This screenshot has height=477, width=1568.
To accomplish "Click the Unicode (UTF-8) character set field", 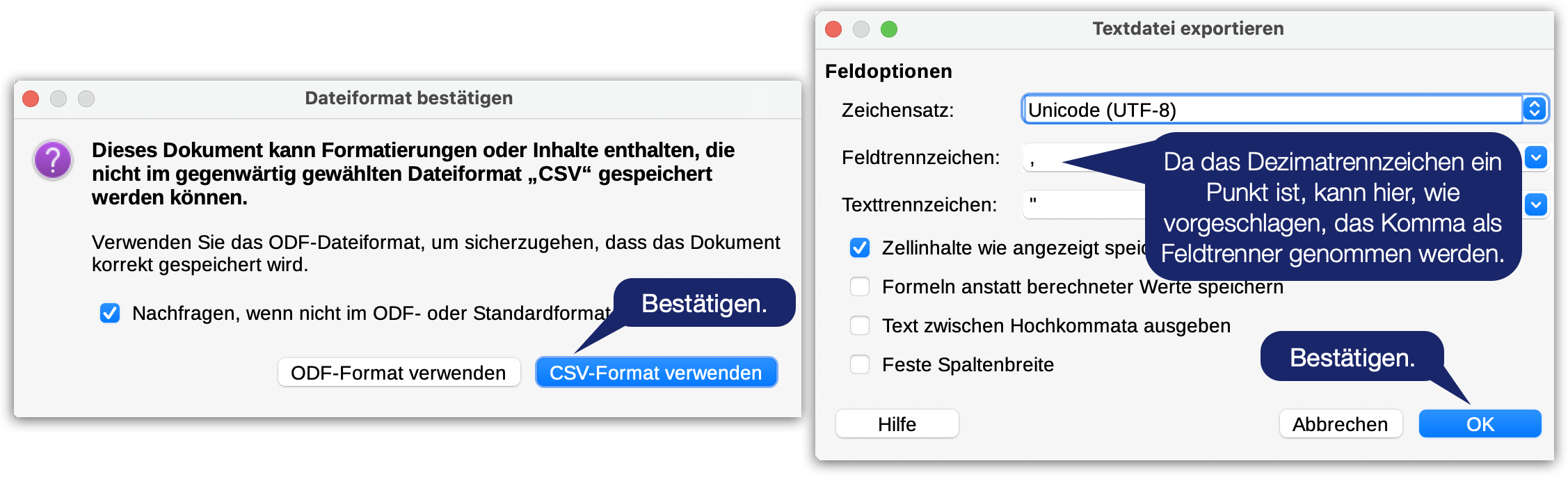I will point(1272,110).
